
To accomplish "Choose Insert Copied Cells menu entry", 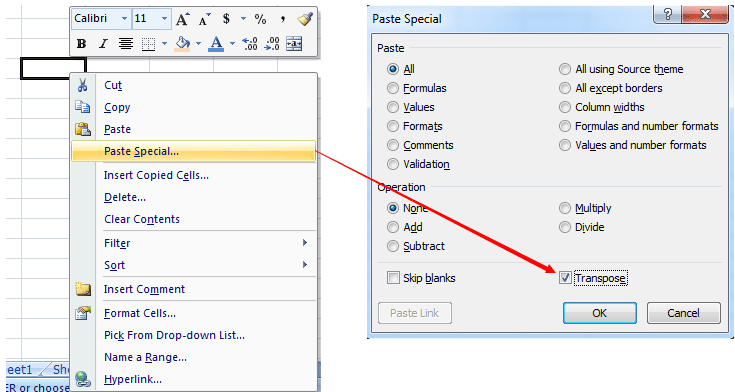I will [x=193, y=175].
